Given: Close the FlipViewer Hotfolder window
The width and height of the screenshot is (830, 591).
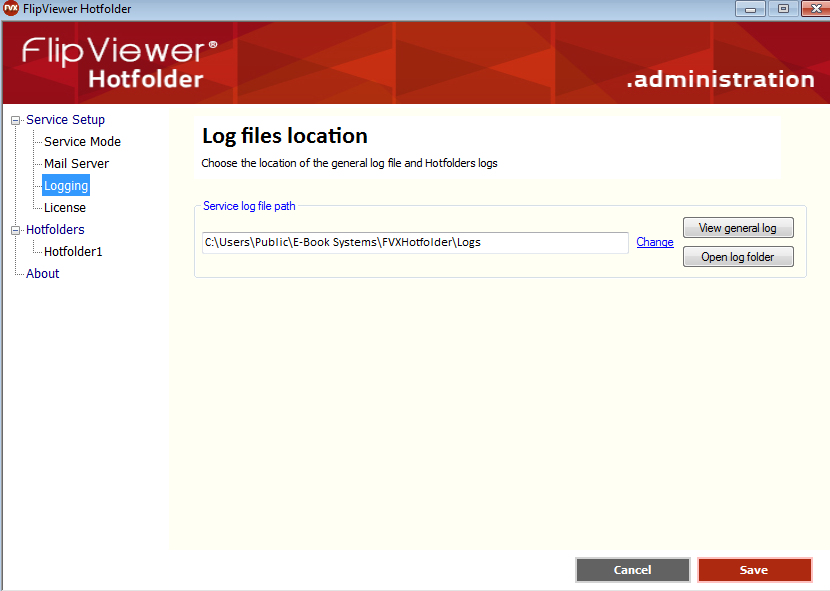Looking at the screenshot, I should (816, 8).
